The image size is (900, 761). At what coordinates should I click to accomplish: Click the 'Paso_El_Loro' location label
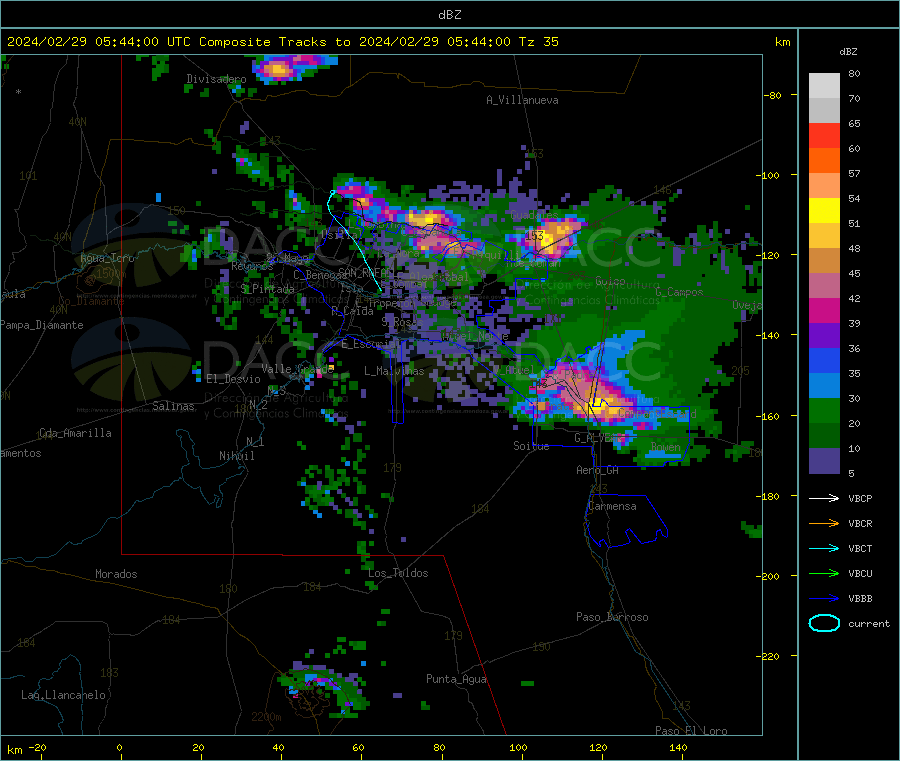[x=691, y=731]
